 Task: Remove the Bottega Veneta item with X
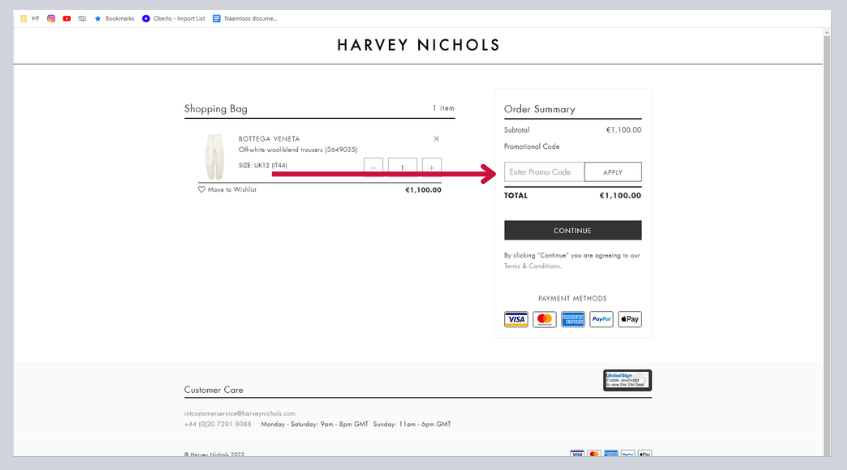pos(436,139)
